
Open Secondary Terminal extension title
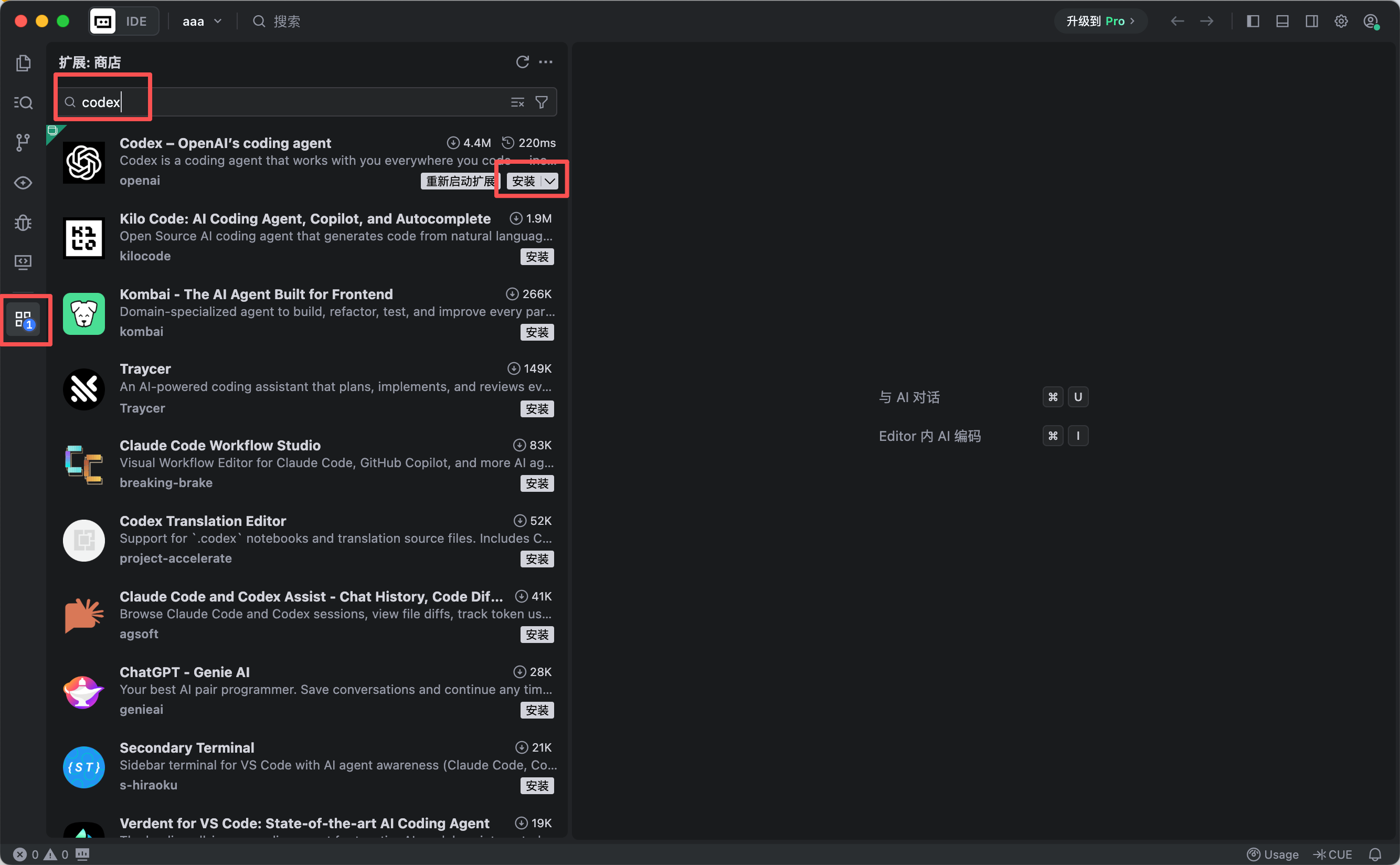click(x=187, y=747)
